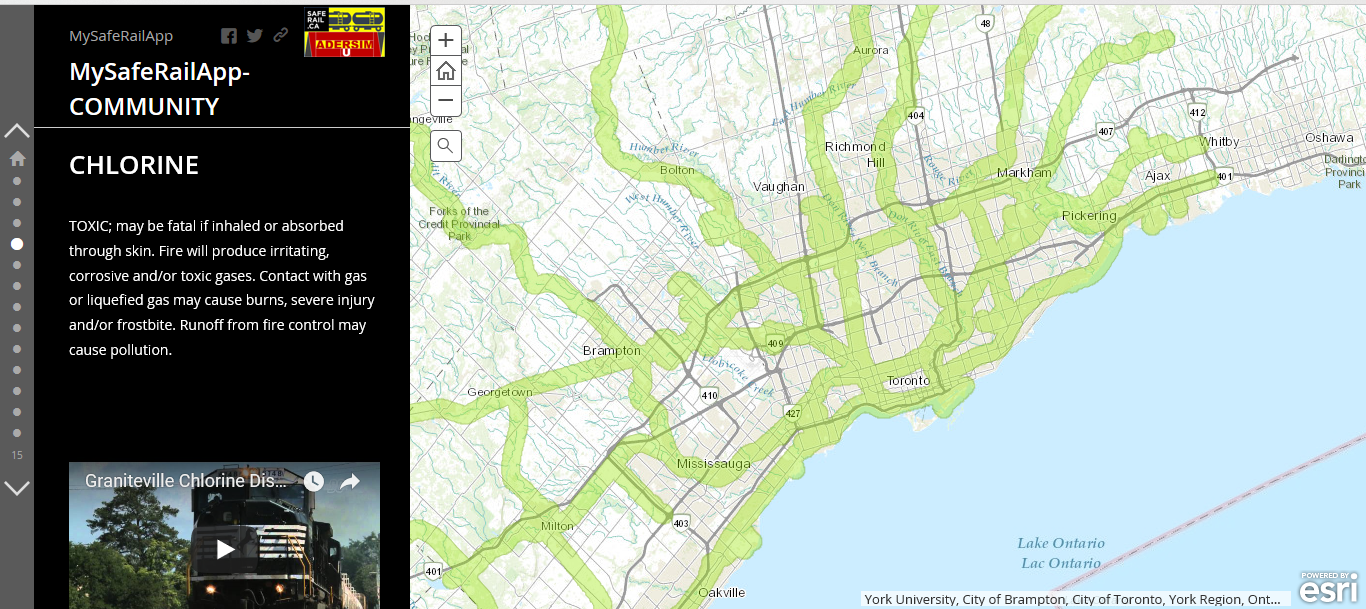Share the story on Facebook

click(229, 36)
